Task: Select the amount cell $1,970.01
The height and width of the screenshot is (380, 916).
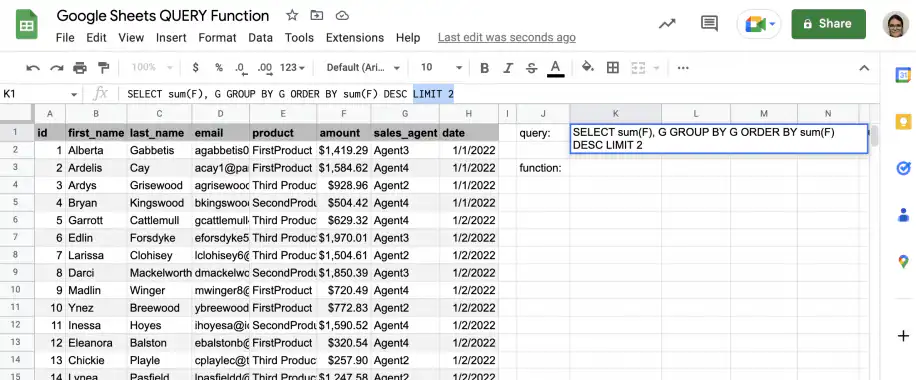Action: tap(344, 238)
